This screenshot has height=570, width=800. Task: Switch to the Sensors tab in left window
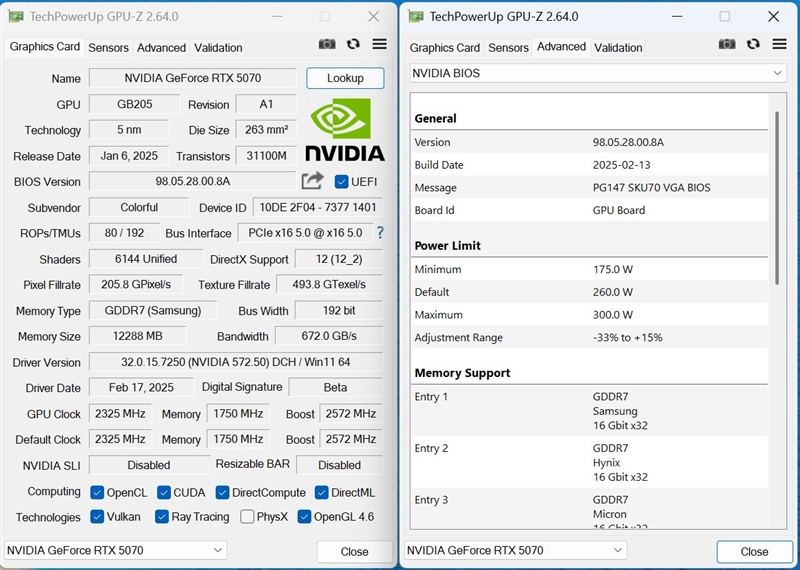click(108, 48)
